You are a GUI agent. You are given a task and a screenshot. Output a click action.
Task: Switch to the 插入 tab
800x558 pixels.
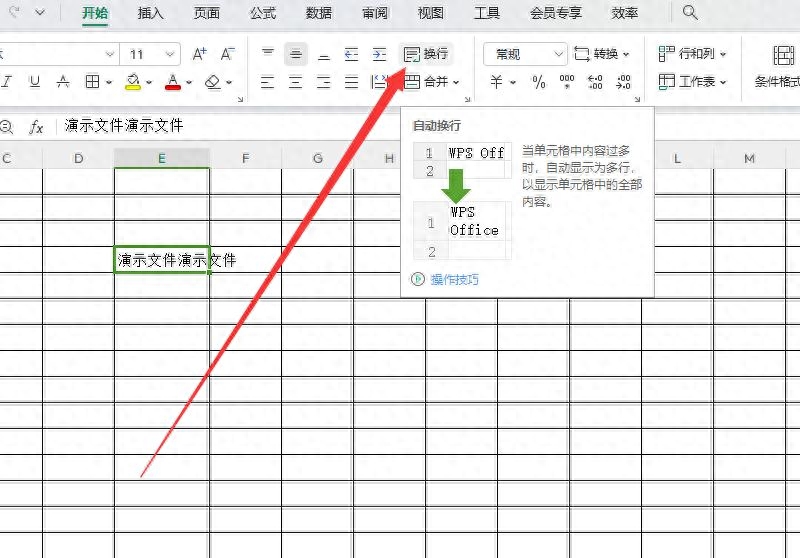coord(151,13)
